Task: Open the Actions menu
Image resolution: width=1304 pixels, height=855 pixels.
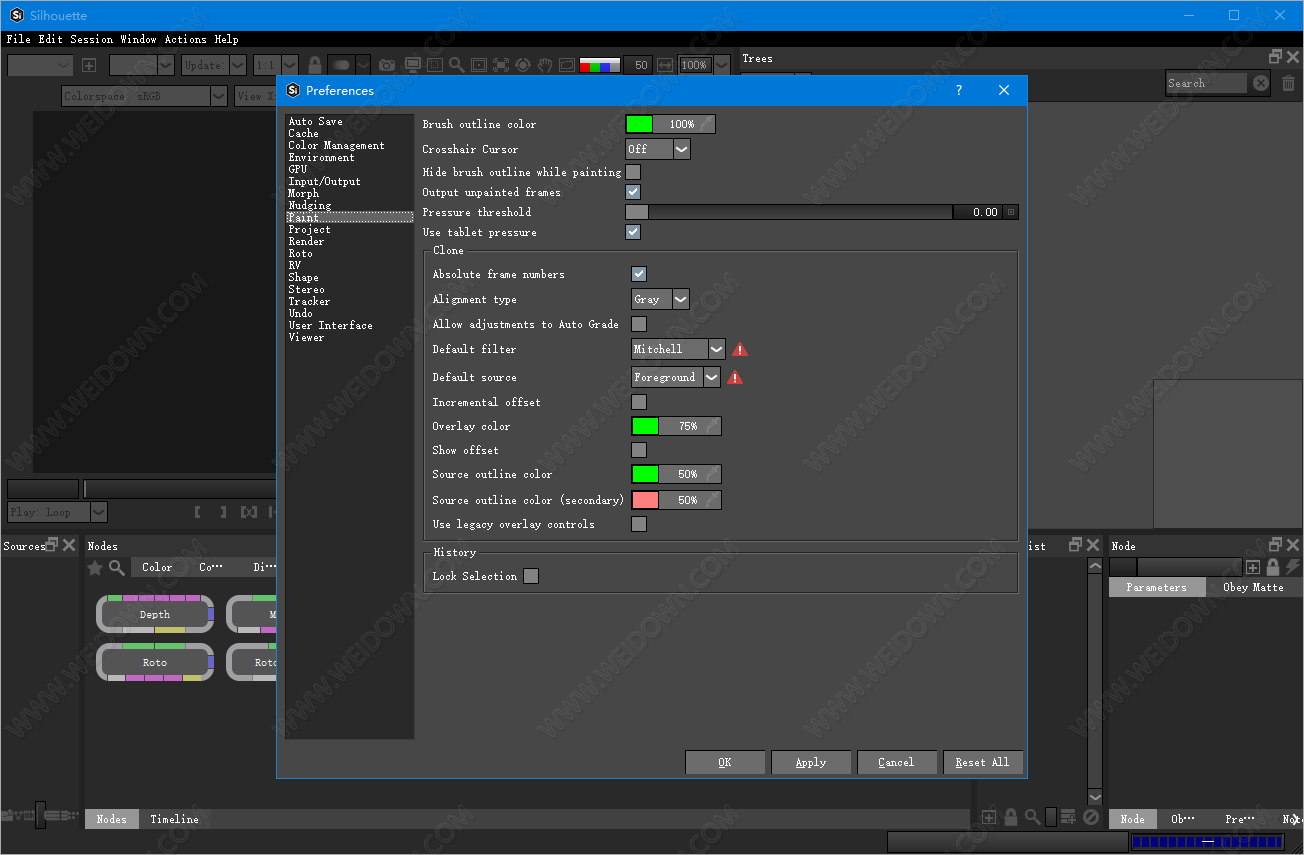Action: pyautogui.click(x=185, y=39)
